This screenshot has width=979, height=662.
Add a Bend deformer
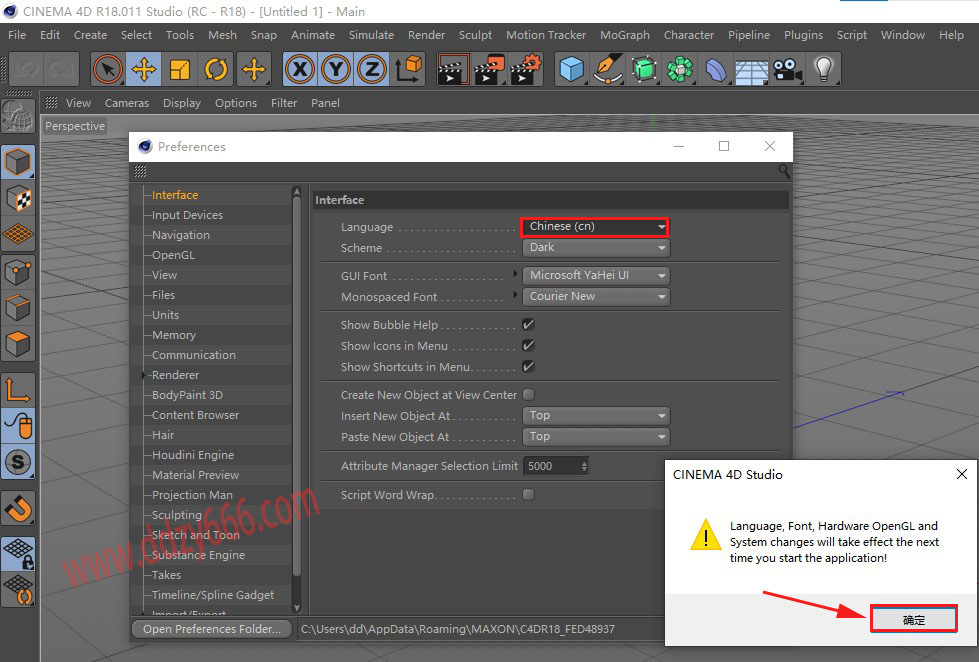[716, 69]
